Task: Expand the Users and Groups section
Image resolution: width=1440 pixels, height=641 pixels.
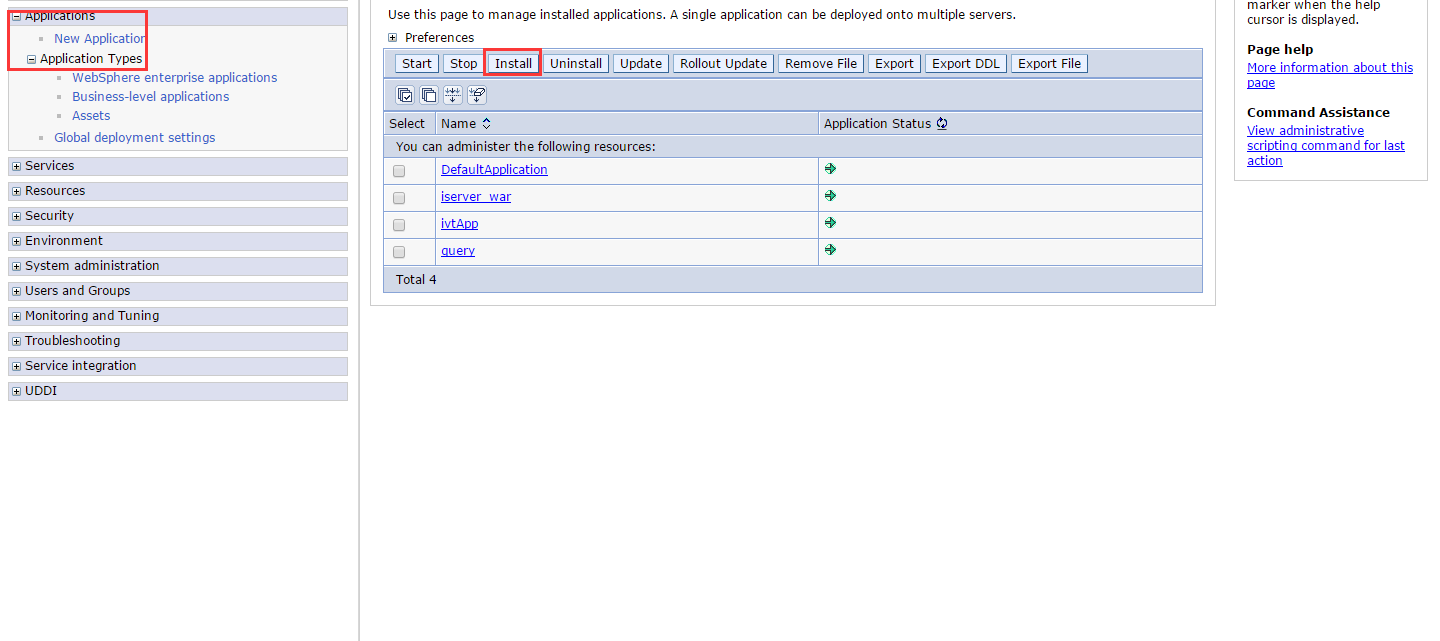Action: (16, 292)
